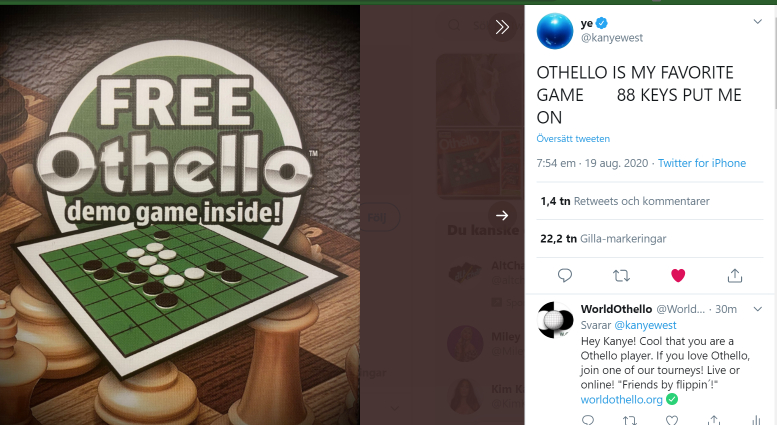Go to next image with arrow
777x425 pixels.
click(x=502, y=215)
